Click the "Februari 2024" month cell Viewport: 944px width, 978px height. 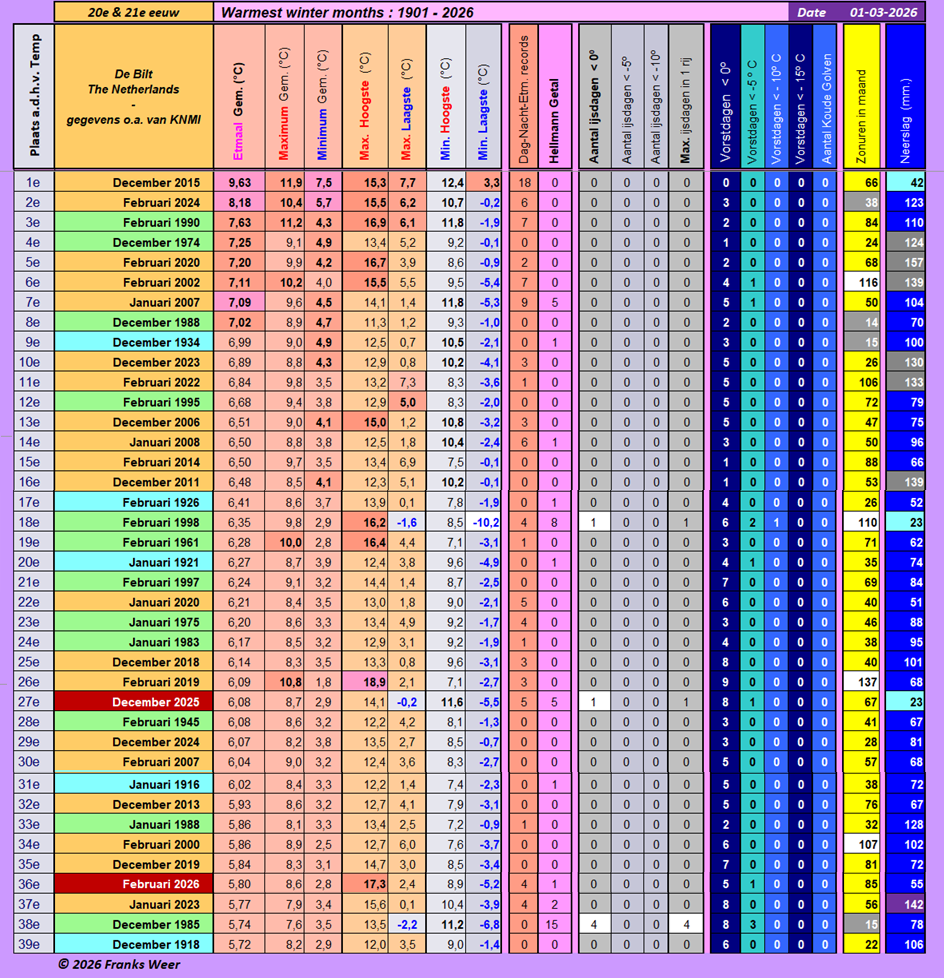click(134, 202)
